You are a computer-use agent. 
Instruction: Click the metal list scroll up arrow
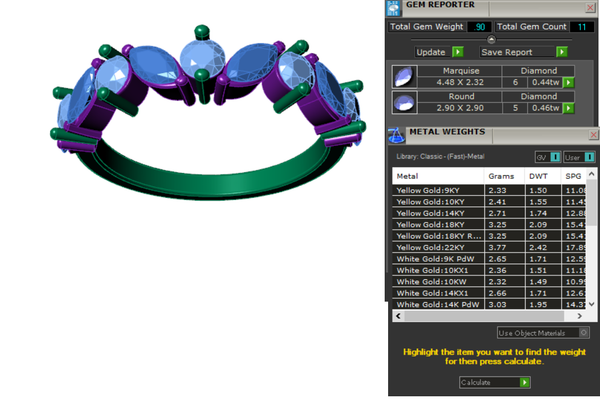pyautogui.click(x=592, y=174)
